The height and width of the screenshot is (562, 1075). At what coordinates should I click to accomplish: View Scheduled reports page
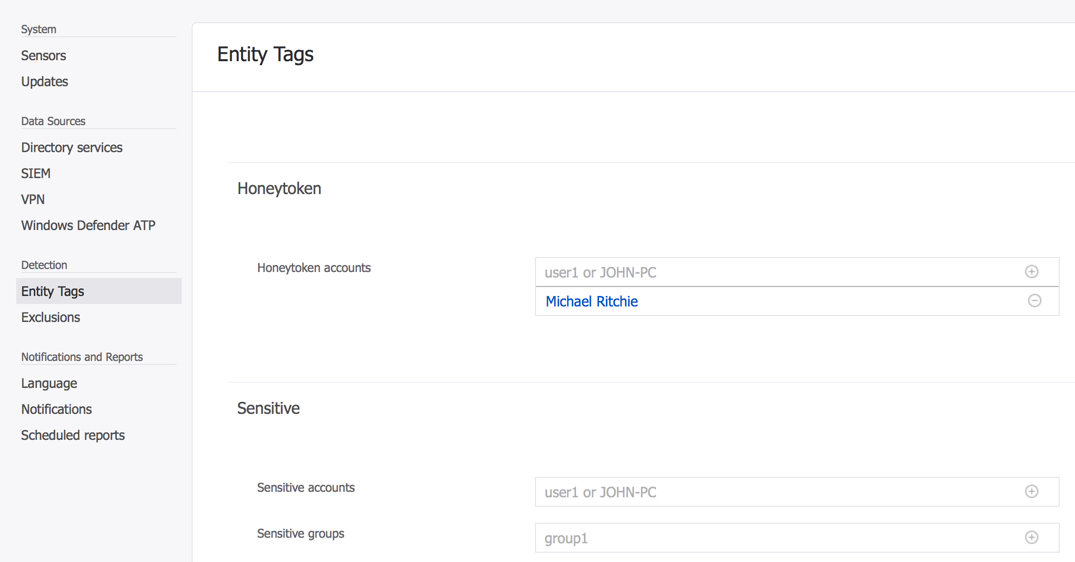tap(73, 436)
